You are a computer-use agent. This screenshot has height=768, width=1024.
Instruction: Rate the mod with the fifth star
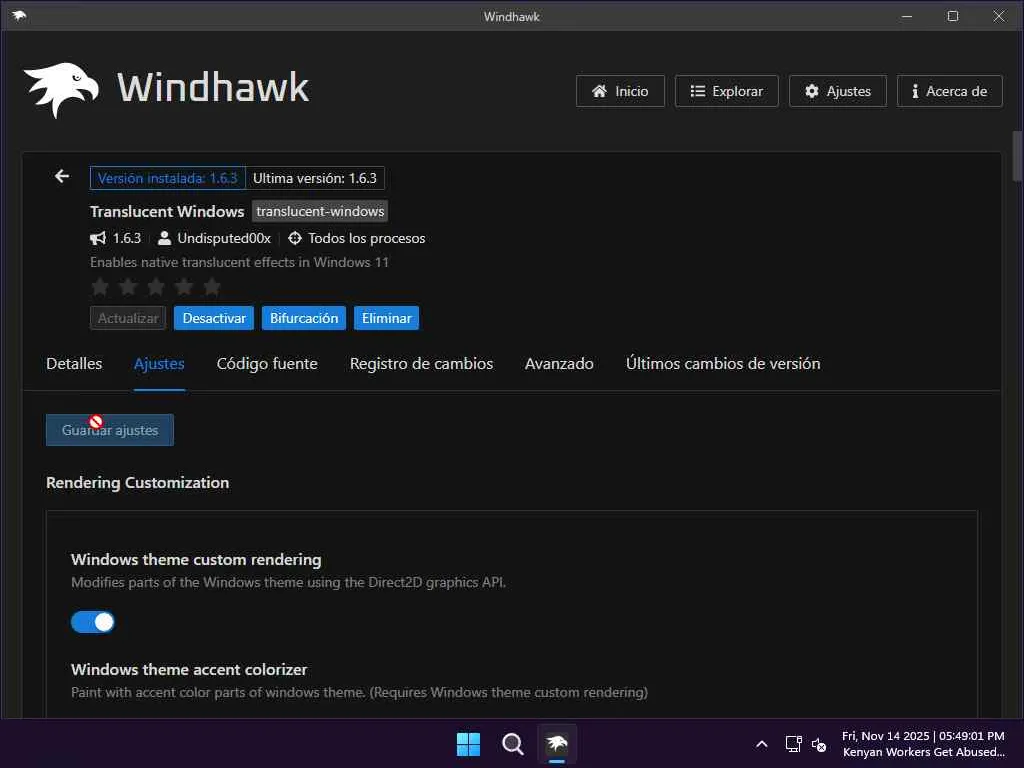[x=212, y=286]
